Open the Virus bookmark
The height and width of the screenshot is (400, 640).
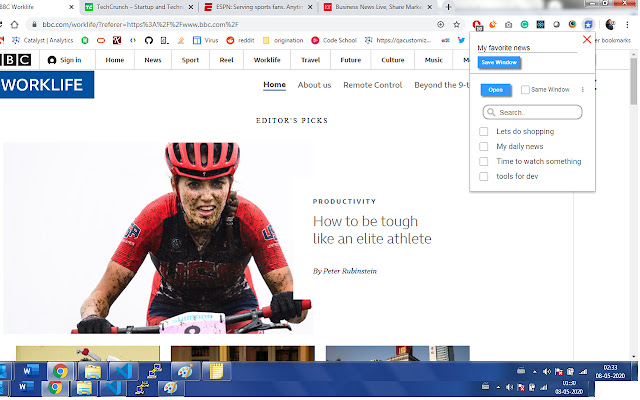click(x=205, y=40)
